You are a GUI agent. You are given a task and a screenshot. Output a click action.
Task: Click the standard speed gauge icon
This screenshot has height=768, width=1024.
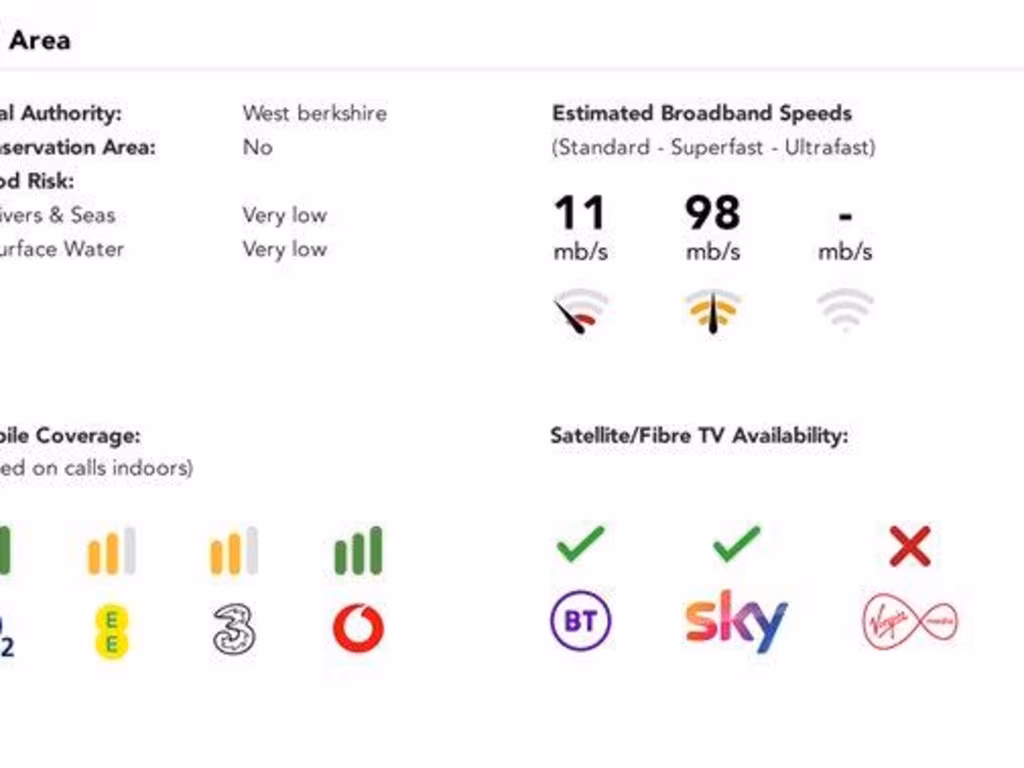tap(580, 311)
